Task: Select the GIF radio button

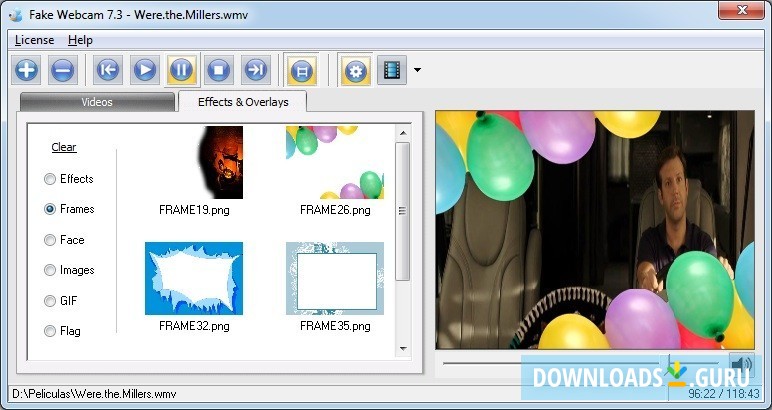Action: (x=61, y=301)
